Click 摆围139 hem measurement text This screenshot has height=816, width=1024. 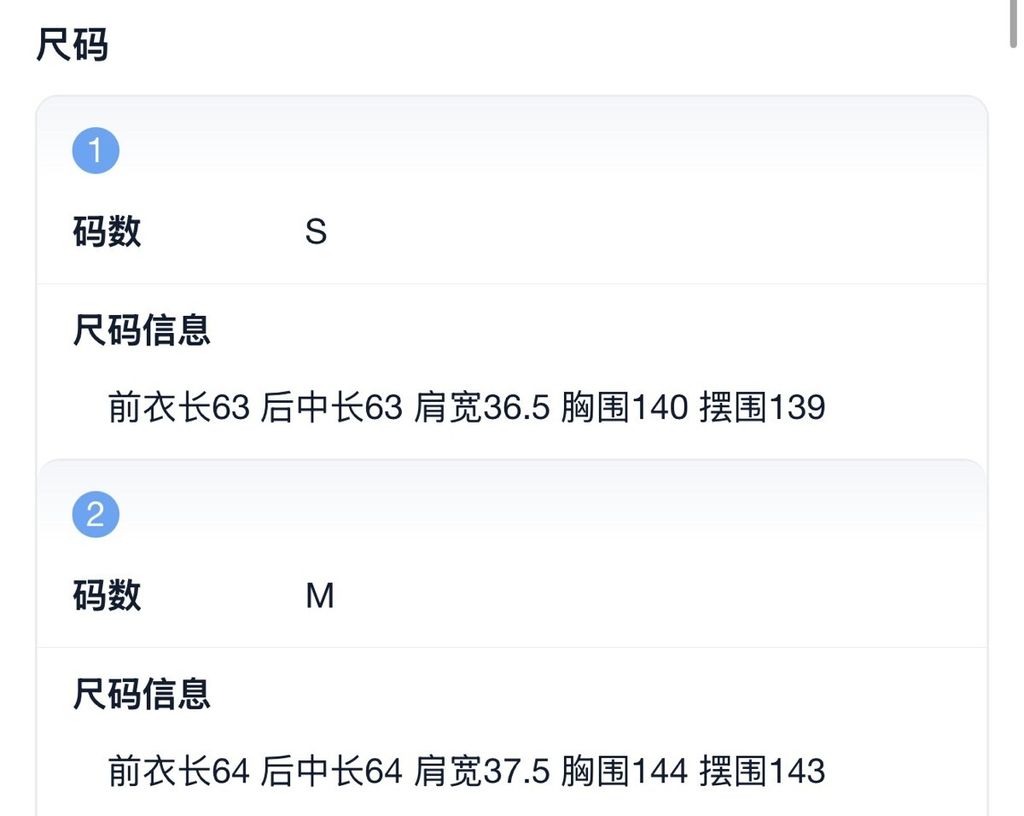762,408
